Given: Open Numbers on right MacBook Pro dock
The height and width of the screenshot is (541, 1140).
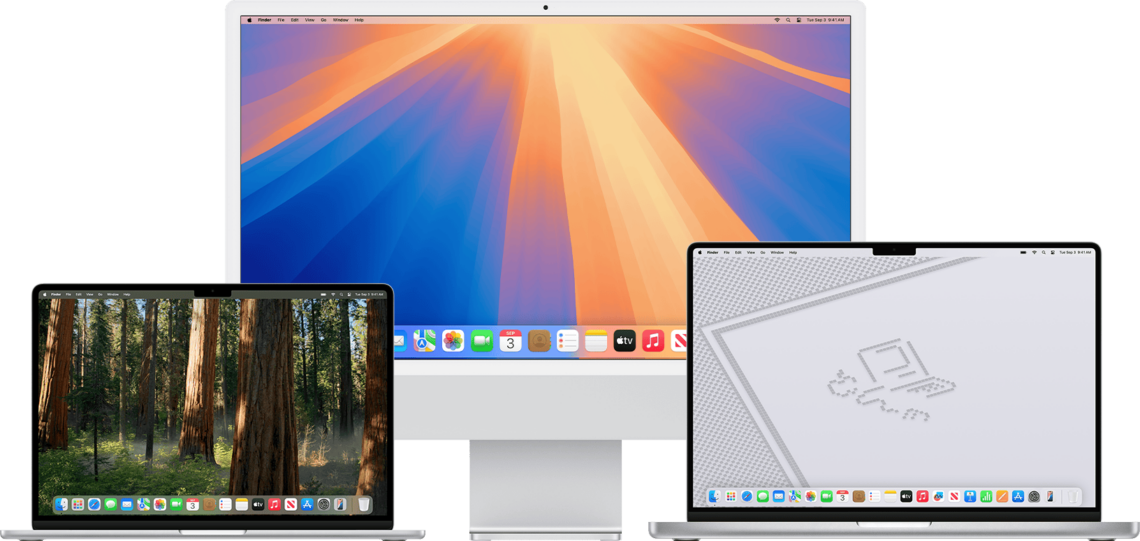Looking at the screenshot, I should click(x=986, y=496).
